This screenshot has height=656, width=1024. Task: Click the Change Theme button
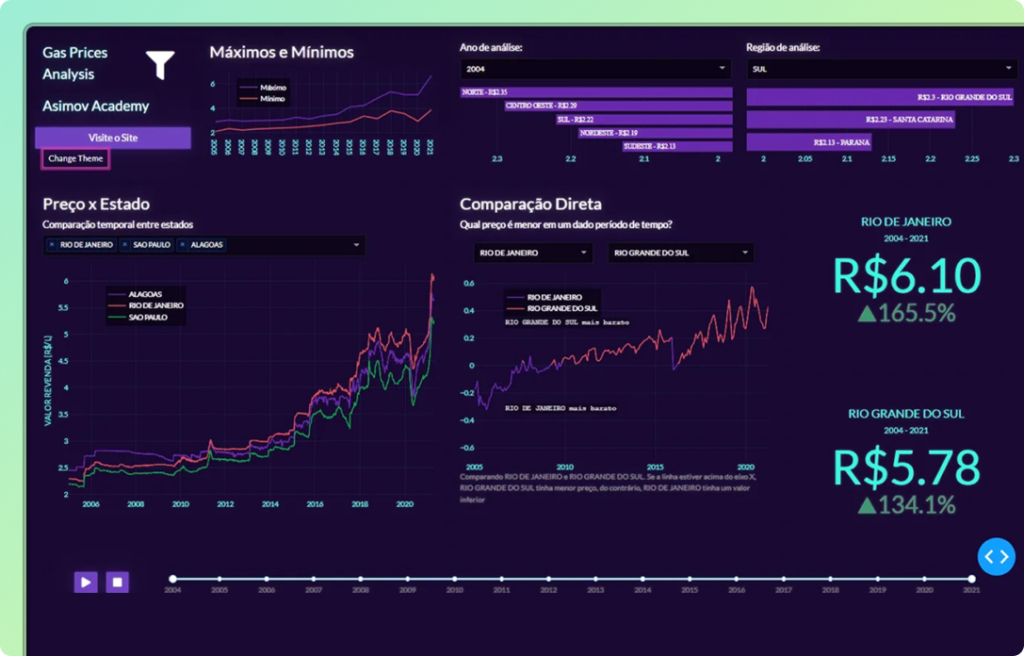74,158
